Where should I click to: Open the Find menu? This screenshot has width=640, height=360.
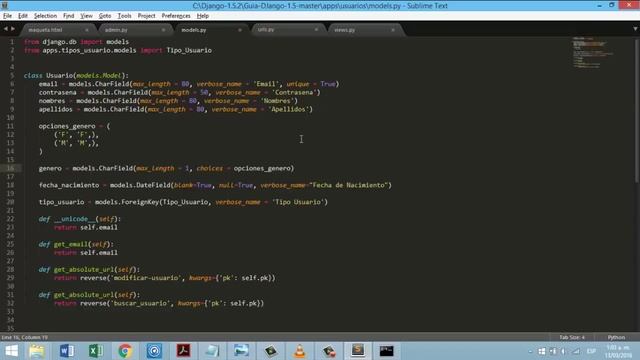coord(69,16)
